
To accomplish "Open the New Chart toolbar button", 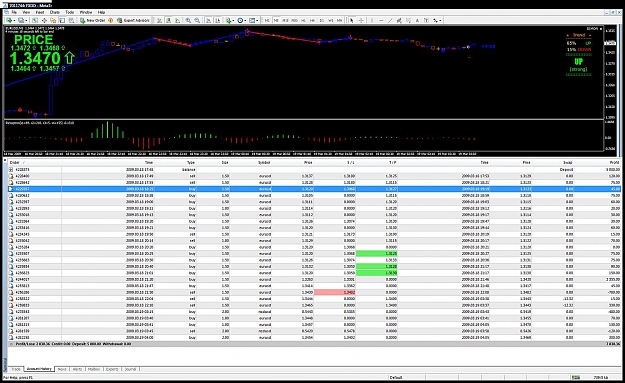I will [10, 20].
